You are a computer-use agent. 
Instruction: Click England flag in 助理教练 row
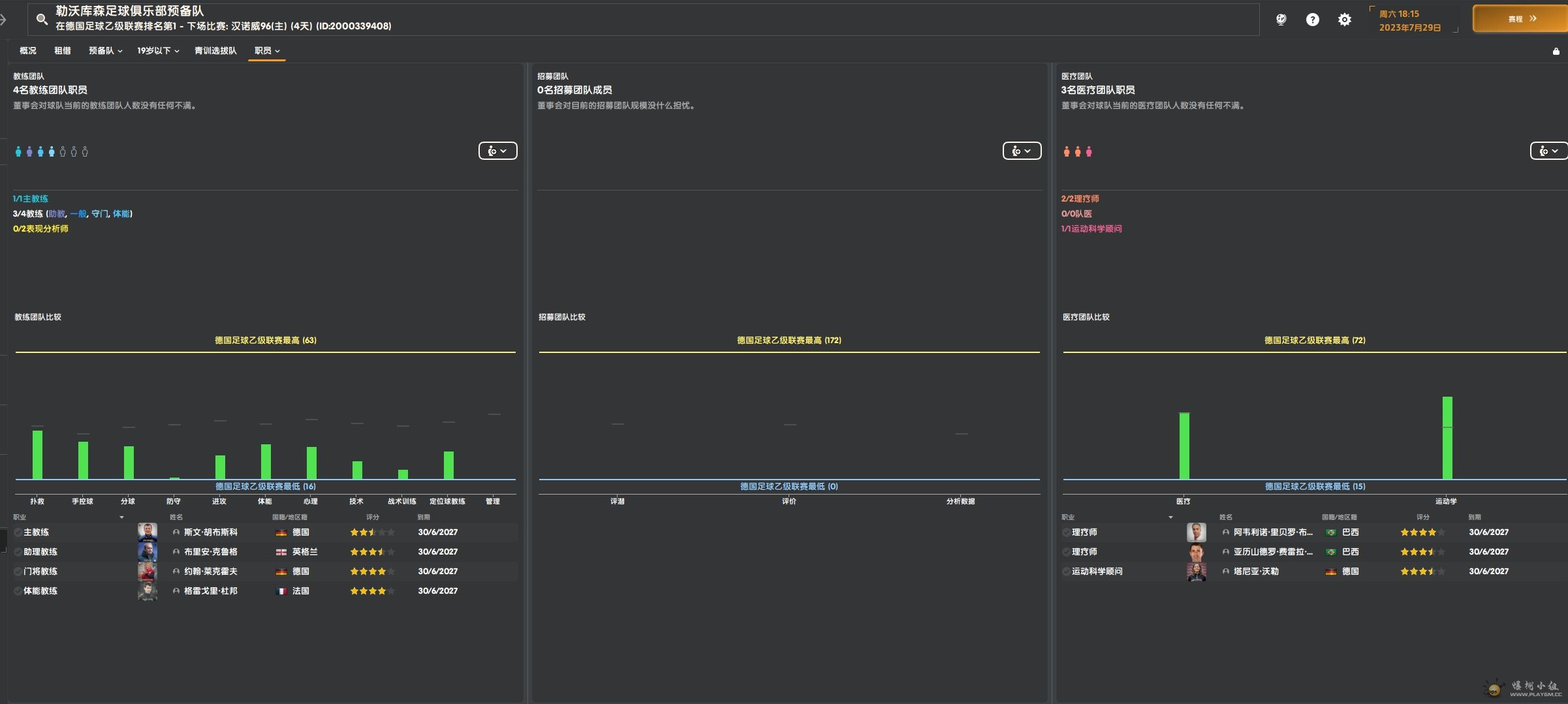coord(281,552)
